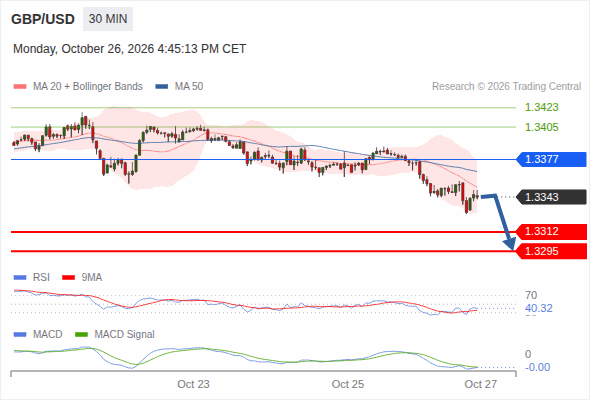Screen dimensions: 590x400
Task: Click the Oct 27 date axis label
Action: [x=481, y=384]
